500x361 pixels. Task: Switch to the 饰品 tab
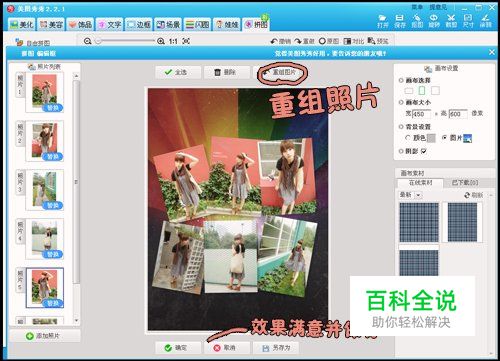click(x=80, y=24)
